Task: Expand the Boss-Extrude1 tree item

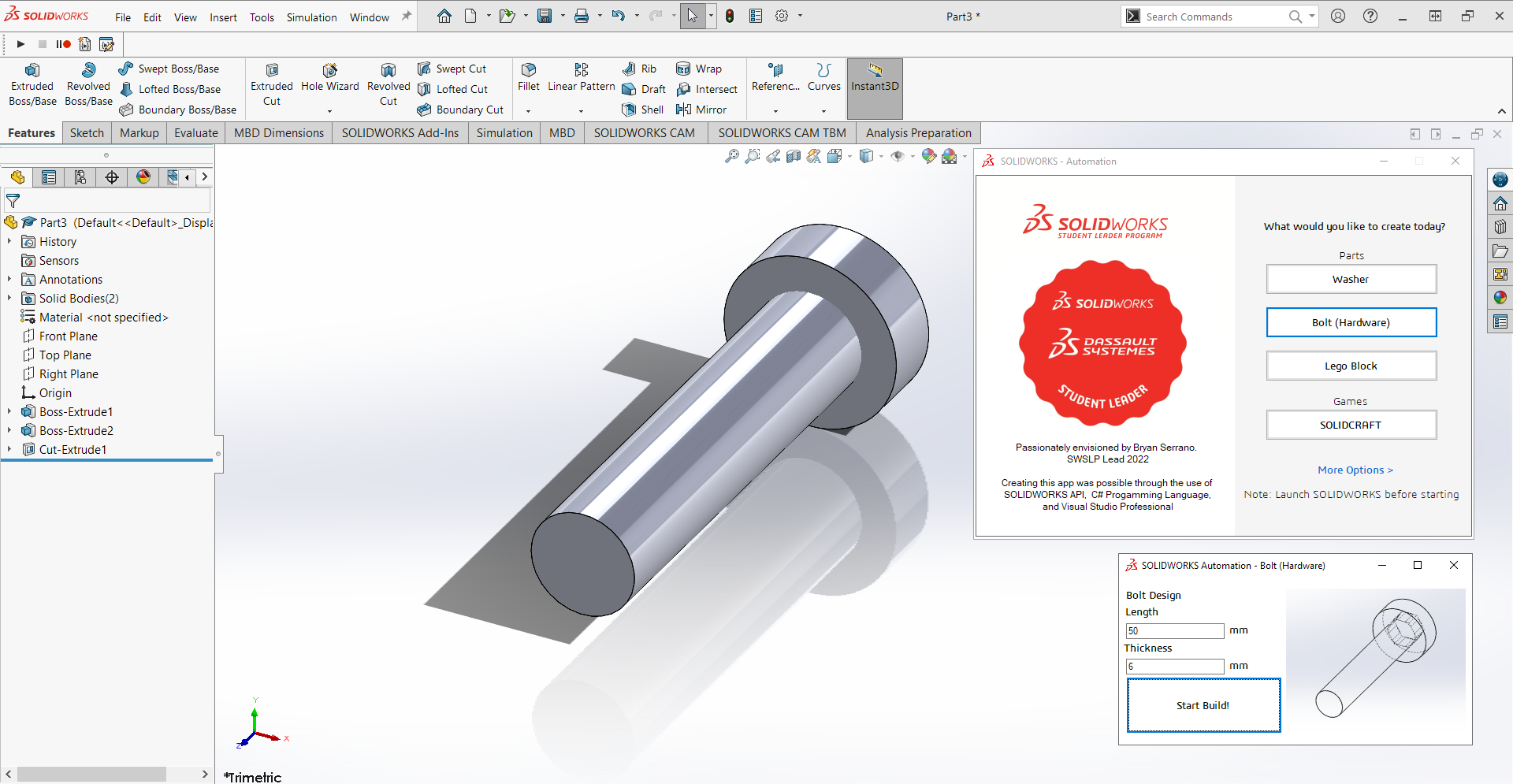Action: point(9,411)
